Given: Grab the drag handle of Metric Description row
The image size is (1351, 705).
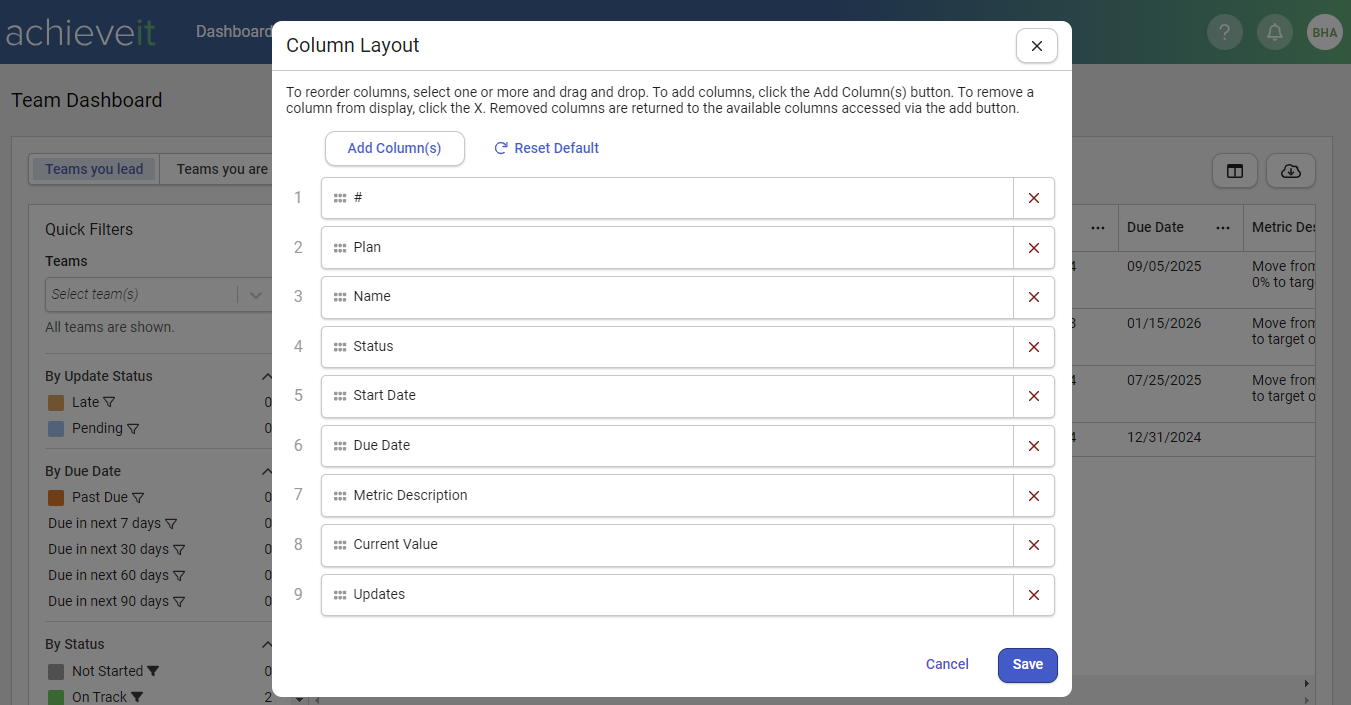Looking at the screenshot, I should pos(340,496).
